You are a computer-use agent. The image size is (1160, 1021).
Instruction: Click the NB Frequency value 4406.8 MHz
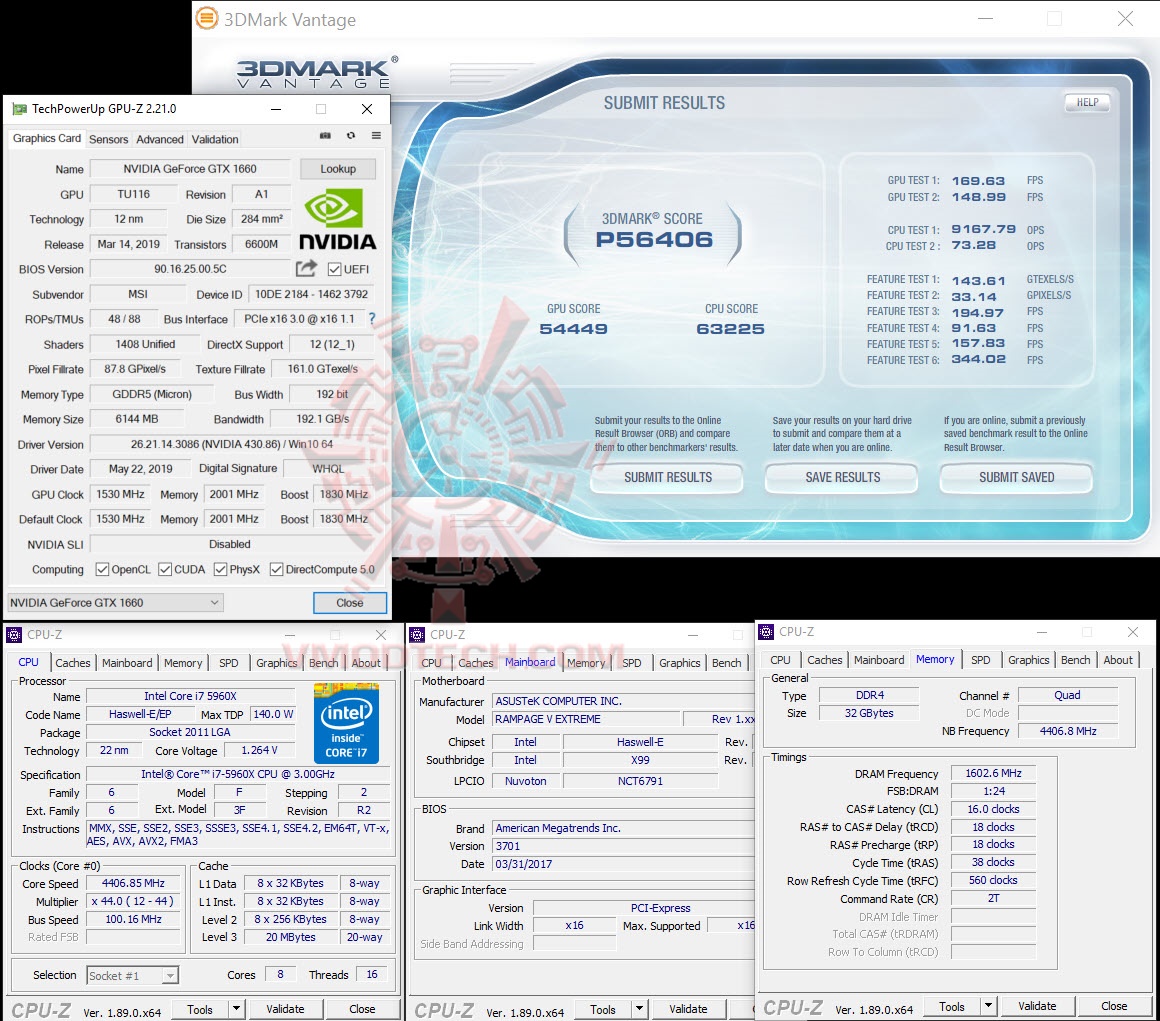coord(1068,730)
